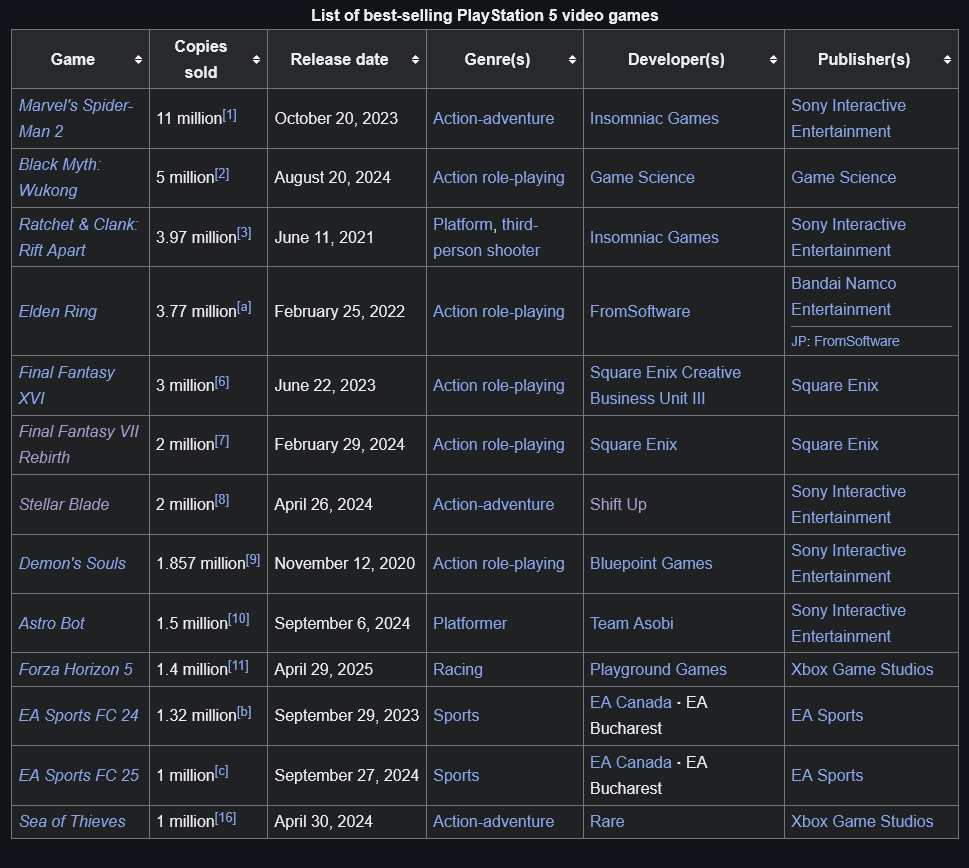Image resolution: width=969 pixels, height=868 pixels.
Task: Open Marvel's Spider-Man 2 game link
Action: pos(75,118)
